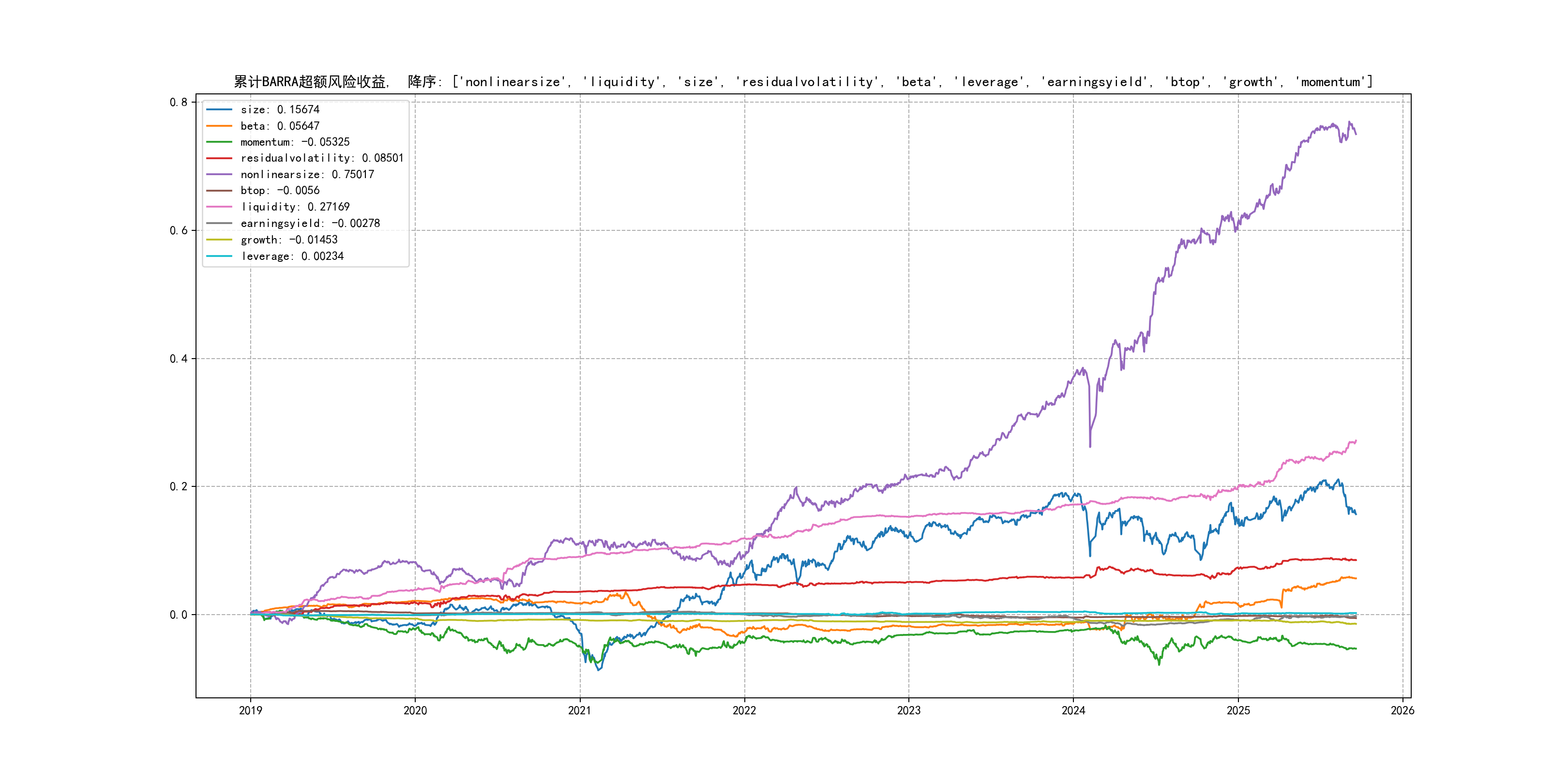This screenshot has width=1568, height=784.
Task: Click the 2022 x-axis tick label
Action: (x=744, y=710)
